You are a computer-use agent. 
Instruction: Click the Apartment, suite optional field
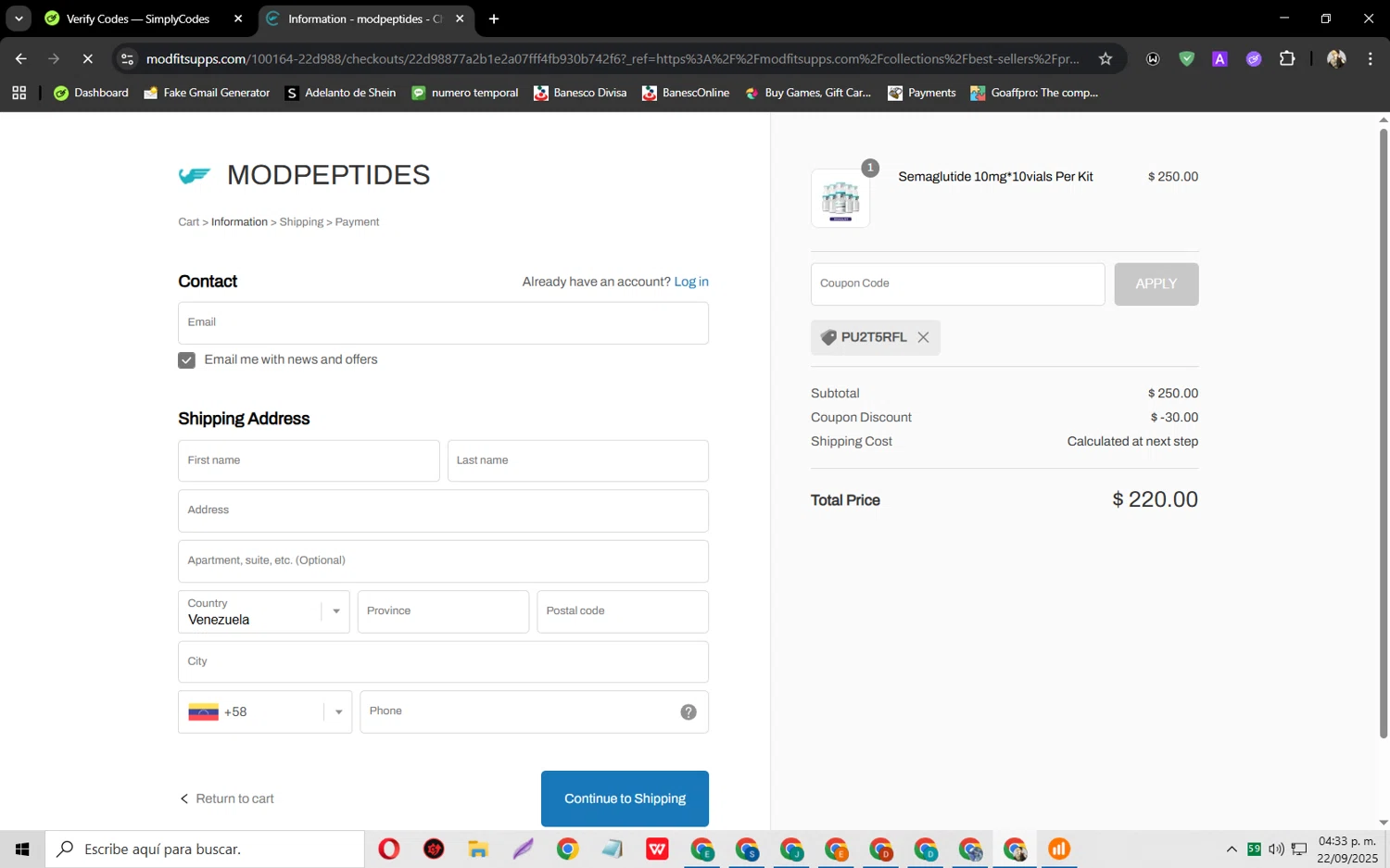[443, 560]
